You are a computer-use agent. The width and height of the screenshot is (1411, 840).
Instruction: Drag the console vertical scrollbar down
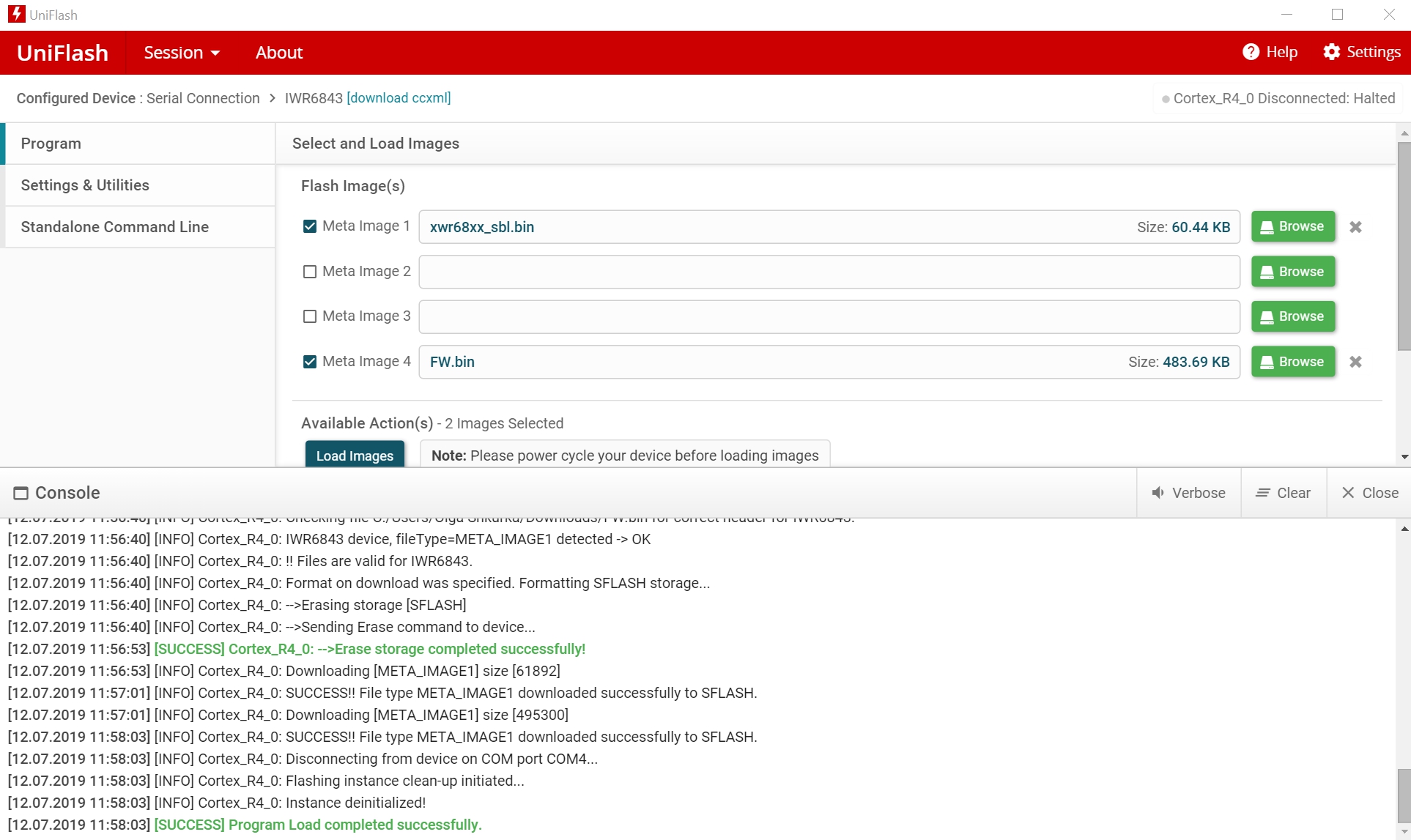pyautogui.click(x=1402, y=790)
